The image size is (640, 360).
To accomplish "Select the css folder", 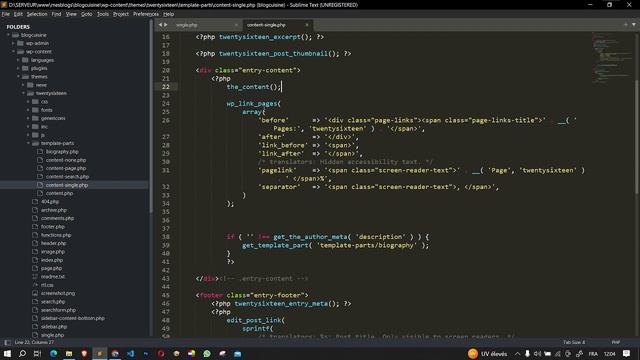I will tap(44, 102).
